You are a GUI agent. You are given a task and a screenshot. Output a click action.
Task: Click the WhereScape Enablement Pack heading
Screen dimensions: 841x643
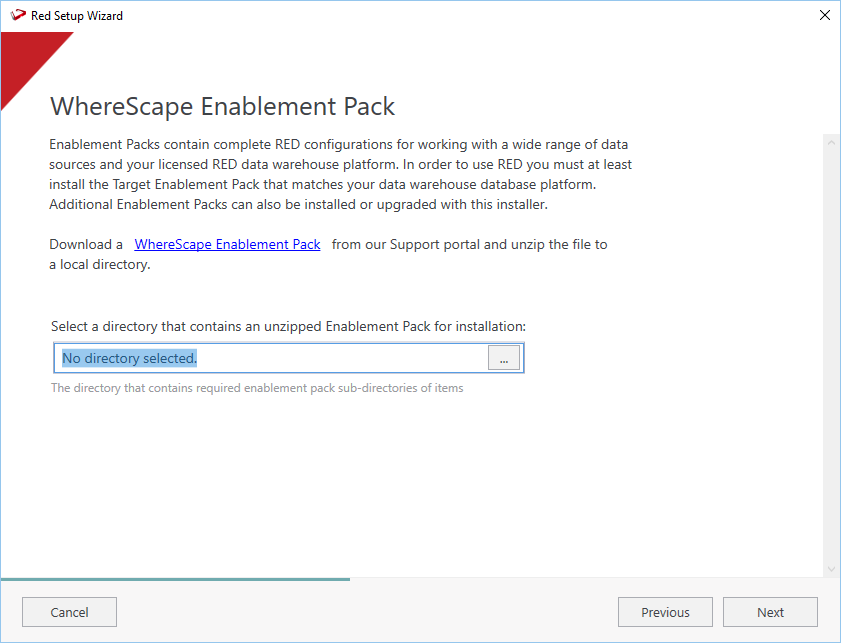pyautogui.click(x=223, y=107)
